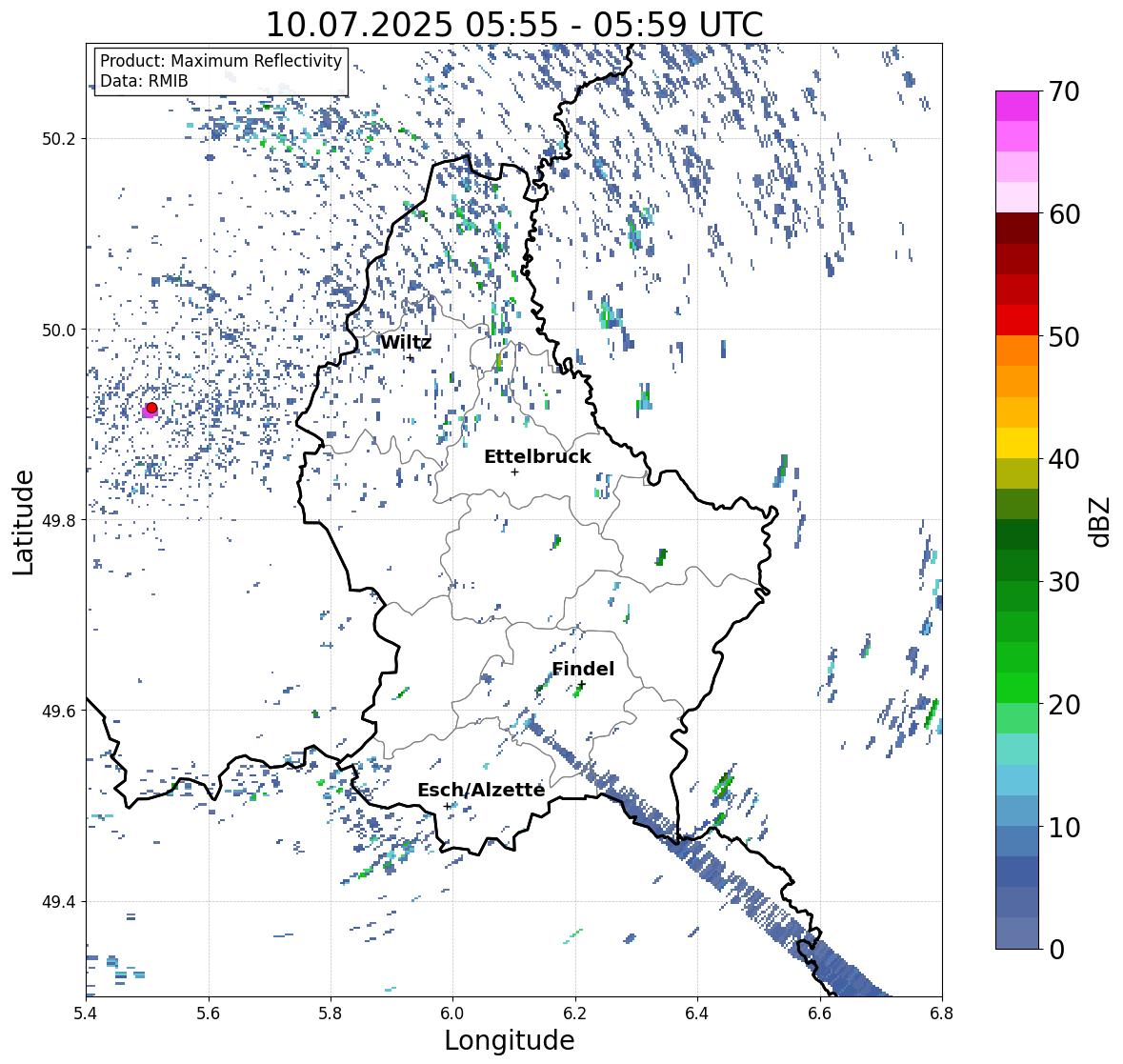
Task: Click the colorbar tick value '20'
Action: pyautogui.click(x=1064, y=705)
